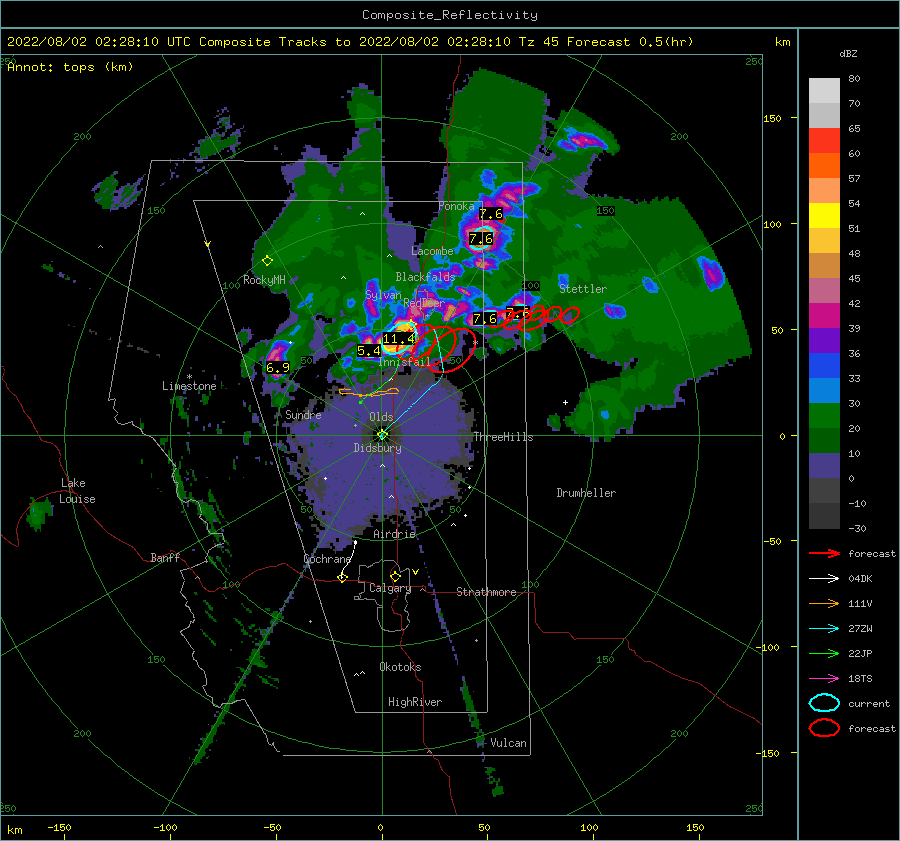
Task: Click the Blackfalds city label
Action: (x=425, y=277)
